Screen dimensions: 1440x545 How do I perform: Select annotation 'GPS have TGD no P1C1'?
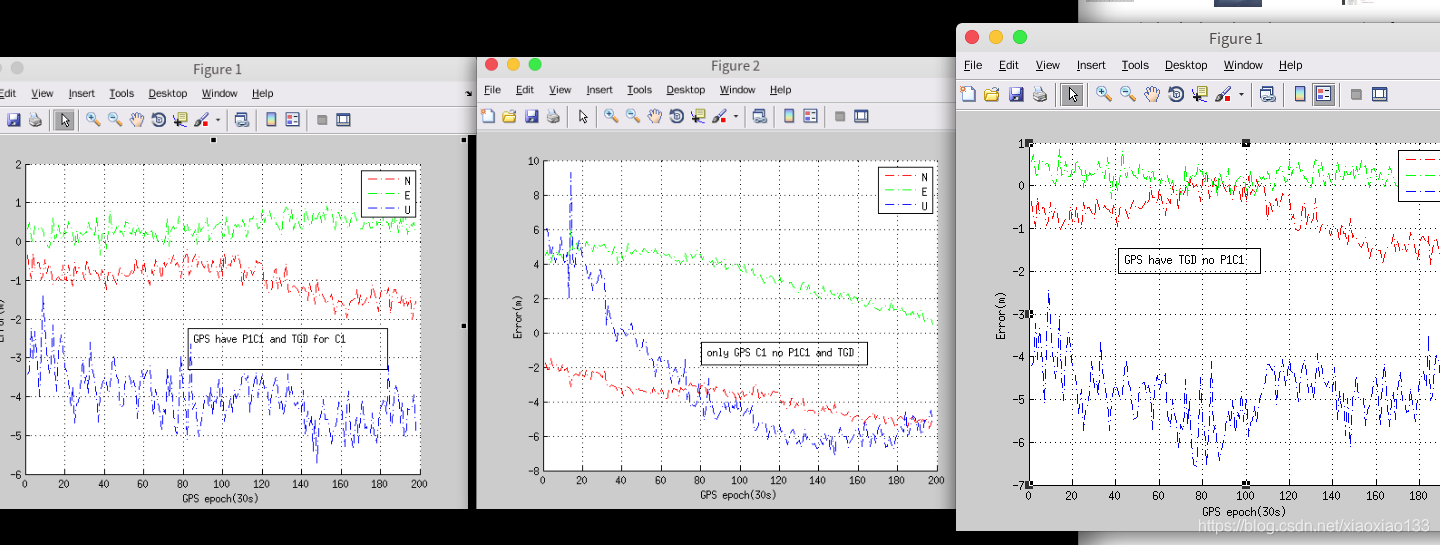1189,260
